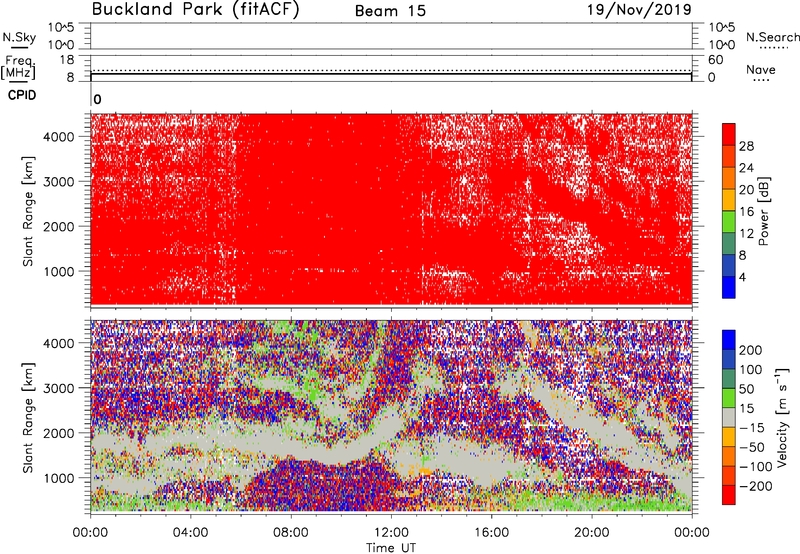This screenshot has width=800, height=554.
Task: Click the dotted Nave line in Freq panel
Action: (391, 70)
